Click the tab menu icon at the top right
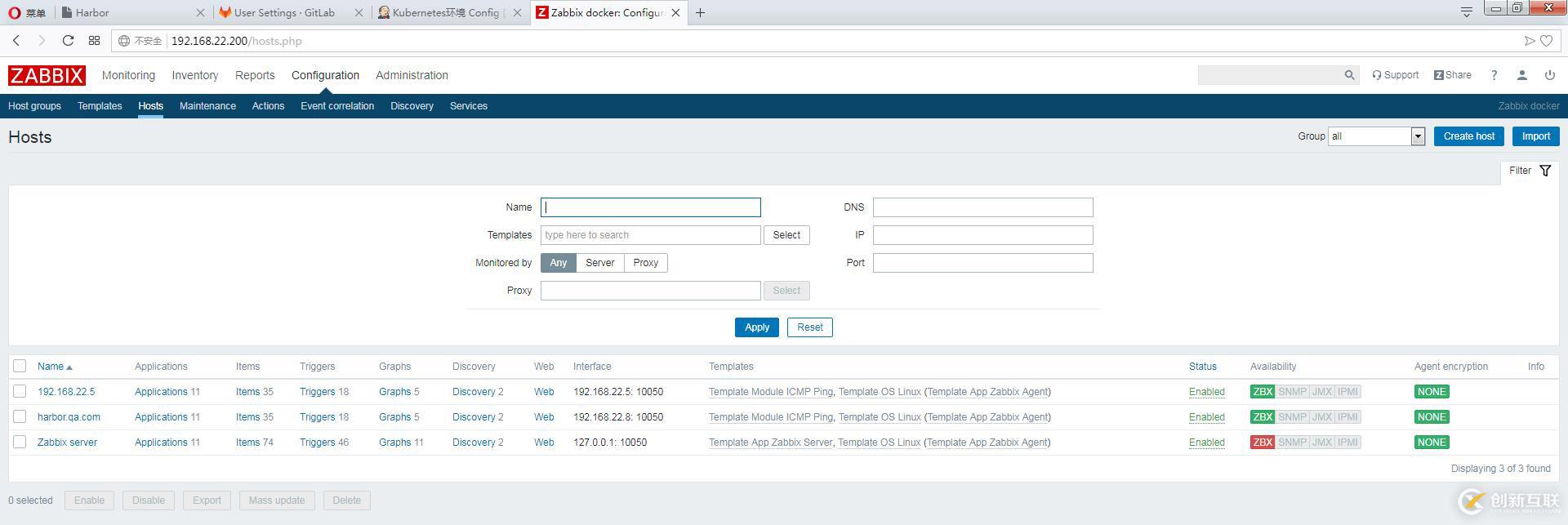 [1467, 11]
